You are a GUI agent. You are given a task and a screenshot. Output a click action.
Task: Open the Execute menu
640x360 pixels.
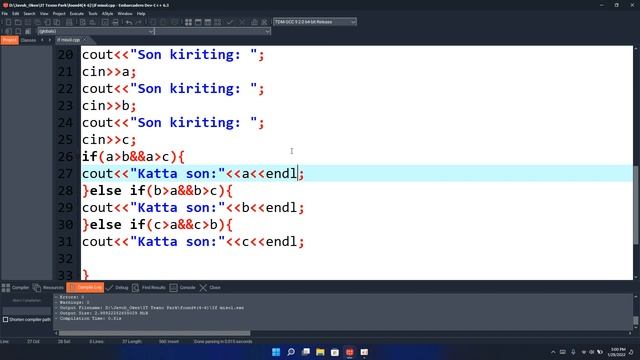[x=77, y=13]
